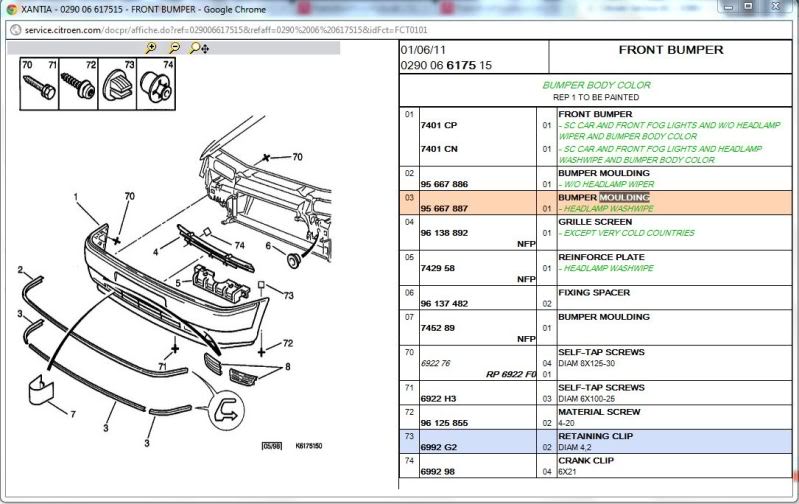
Task: Click part number 96 125 855
Action: [x=444, y=423]
